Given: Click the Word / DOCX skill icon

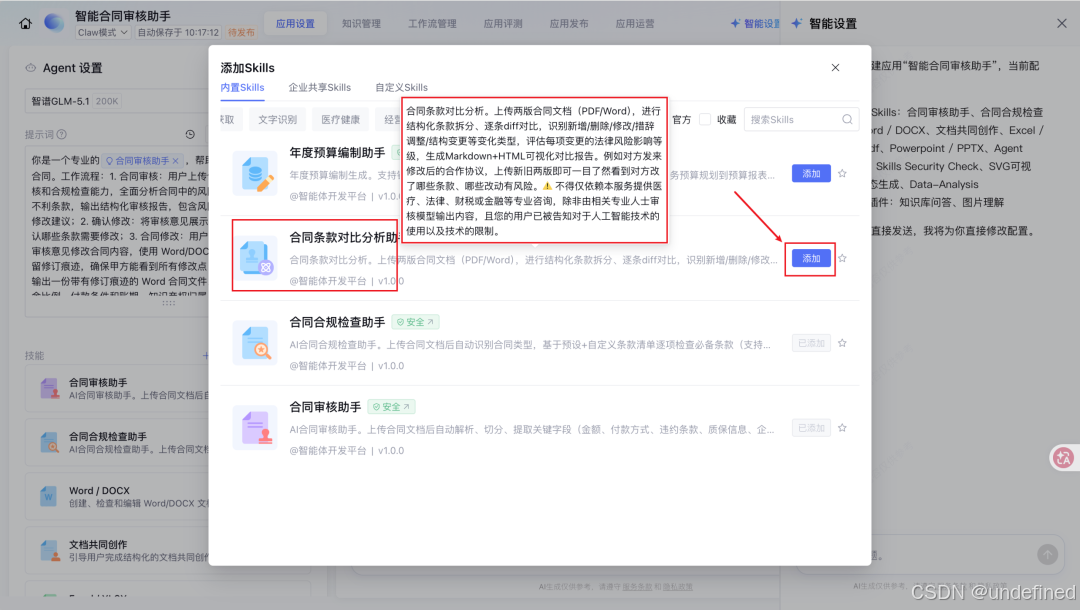Looking at the screenshot, I should 49,496.
